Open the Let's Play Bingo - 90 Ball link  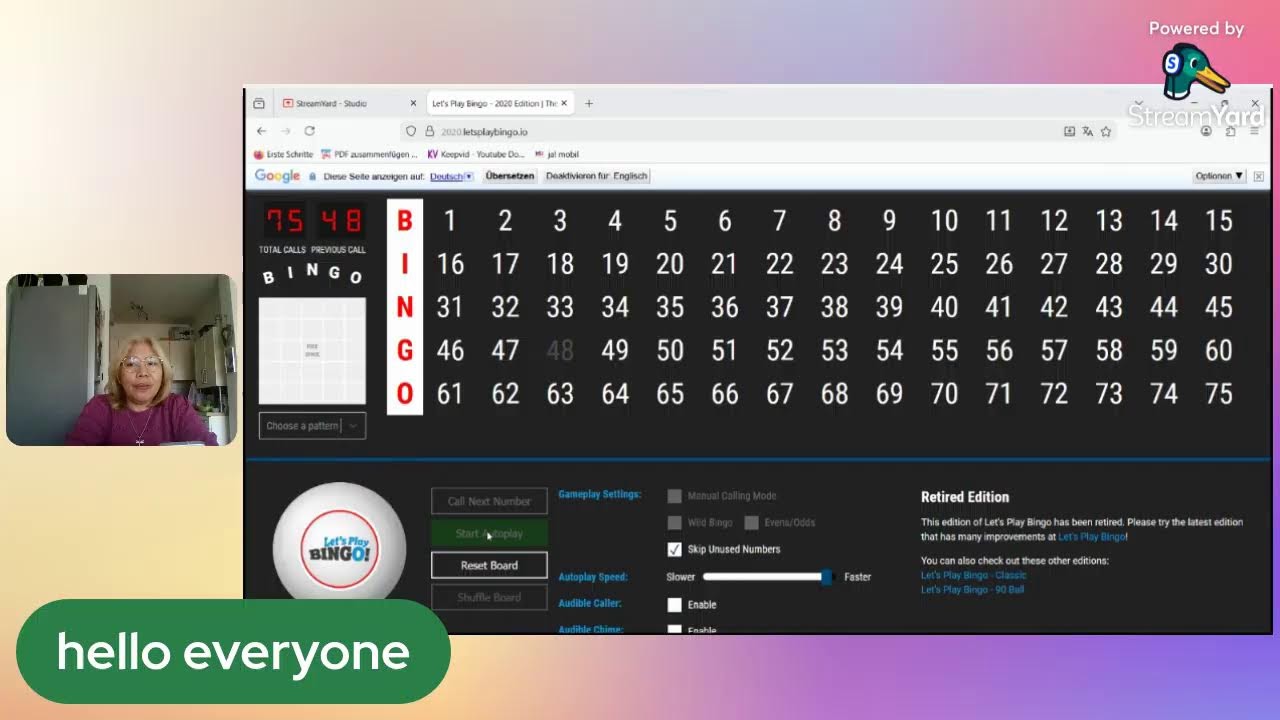973,589
